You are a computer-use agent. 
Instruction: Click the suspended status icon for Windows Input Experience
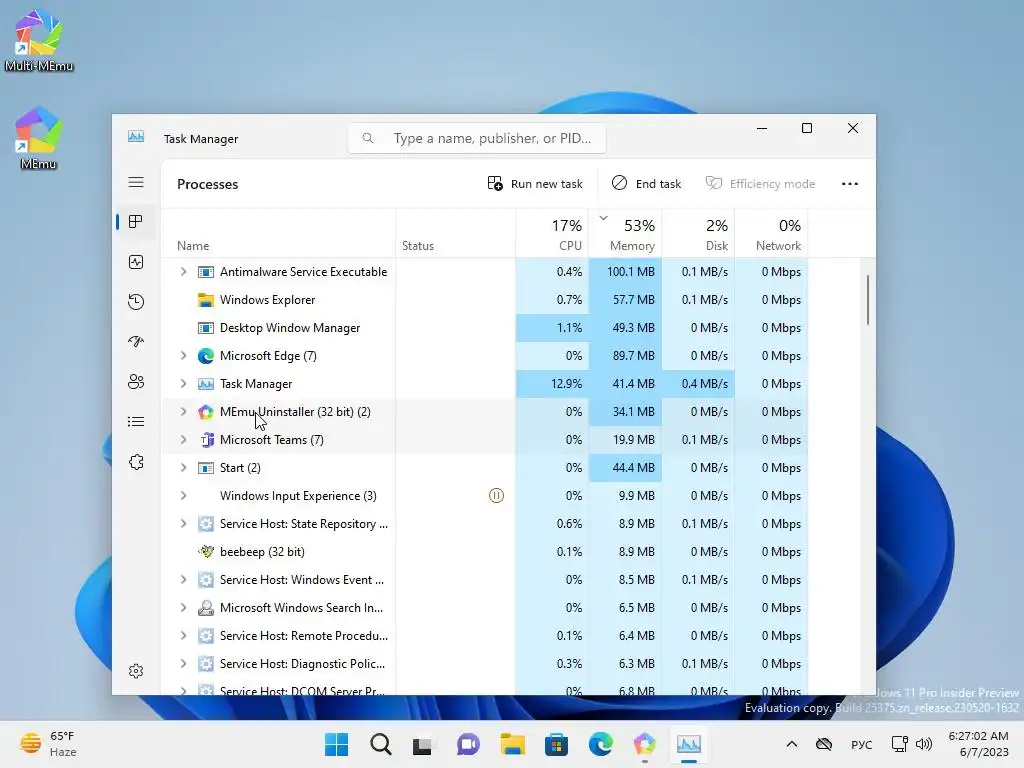coord(496,496)
